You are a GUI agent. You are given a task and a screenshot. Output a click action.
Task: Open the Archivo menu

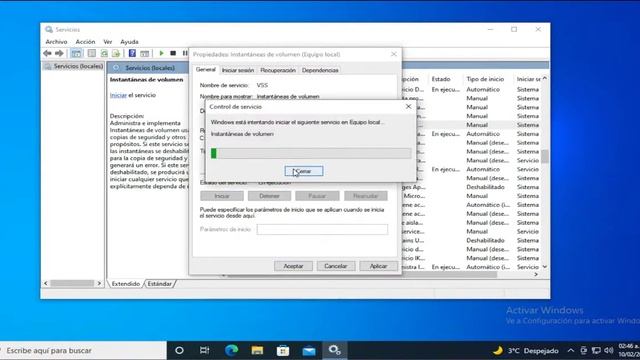(56, 42)
